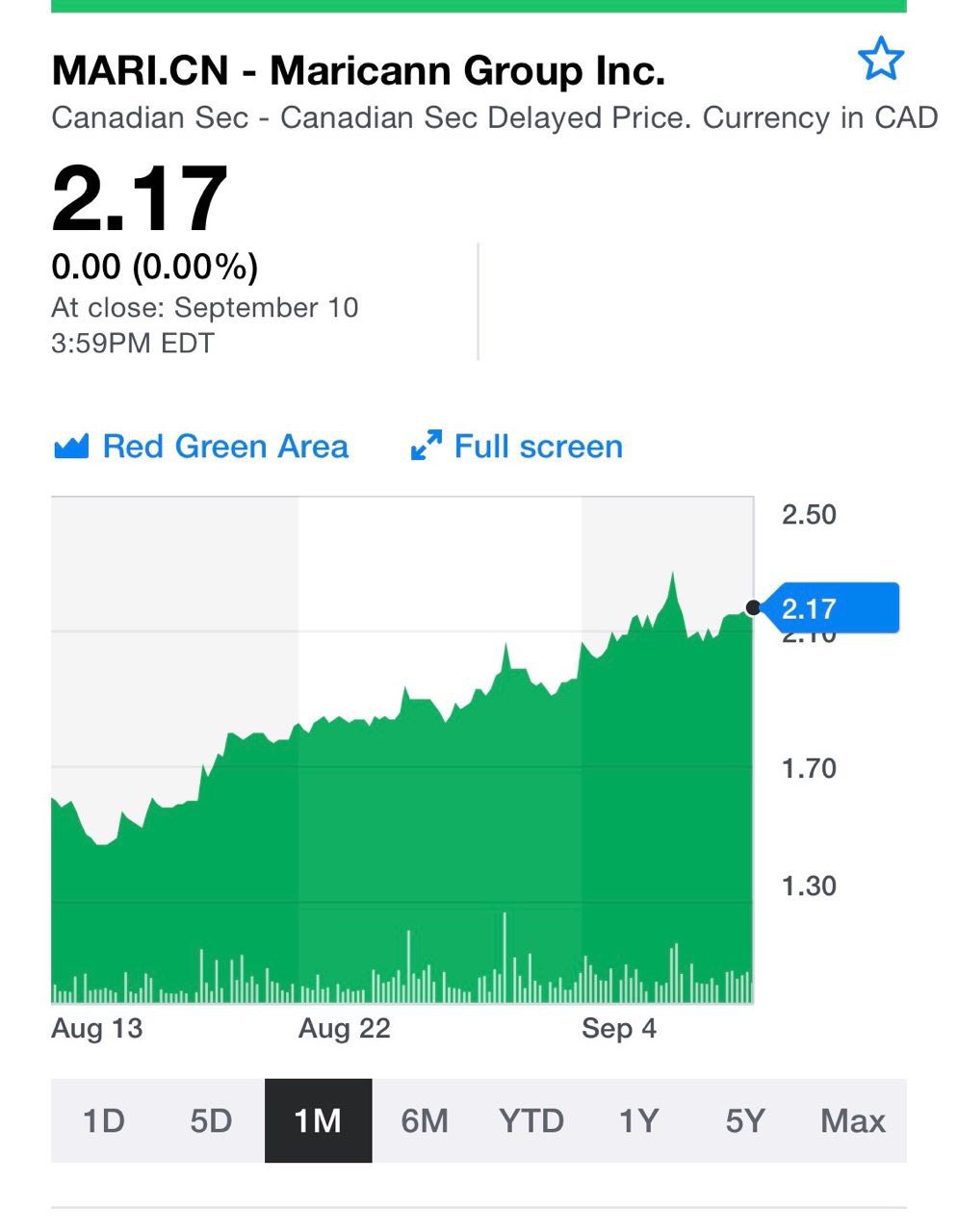Open Red Green Area chart type selector
Image resolution: width=958 pixels, height=1232 pixels.
pyautogui.click(x=200, y=447)
